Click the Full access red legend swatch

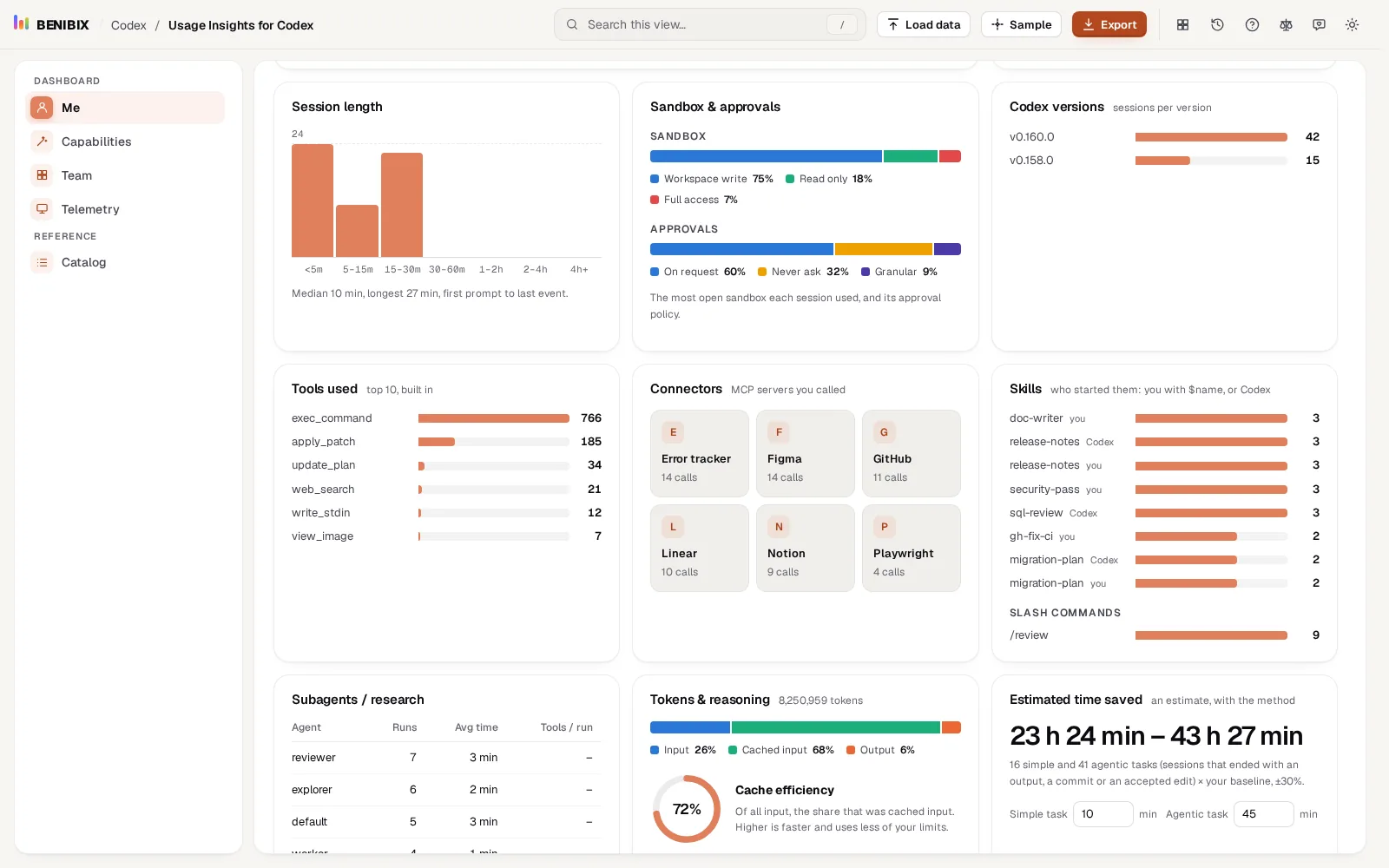coord(655,200)
